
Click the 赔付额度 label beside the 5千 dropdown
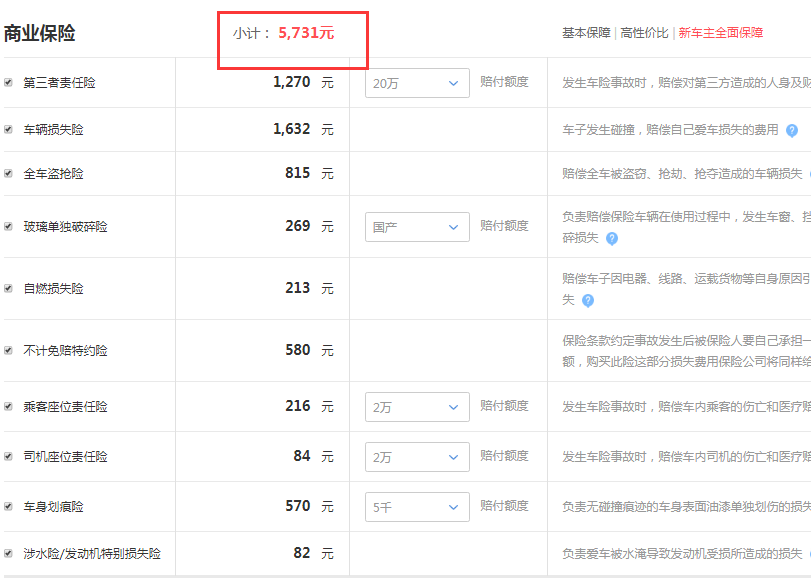pos(504,505)
